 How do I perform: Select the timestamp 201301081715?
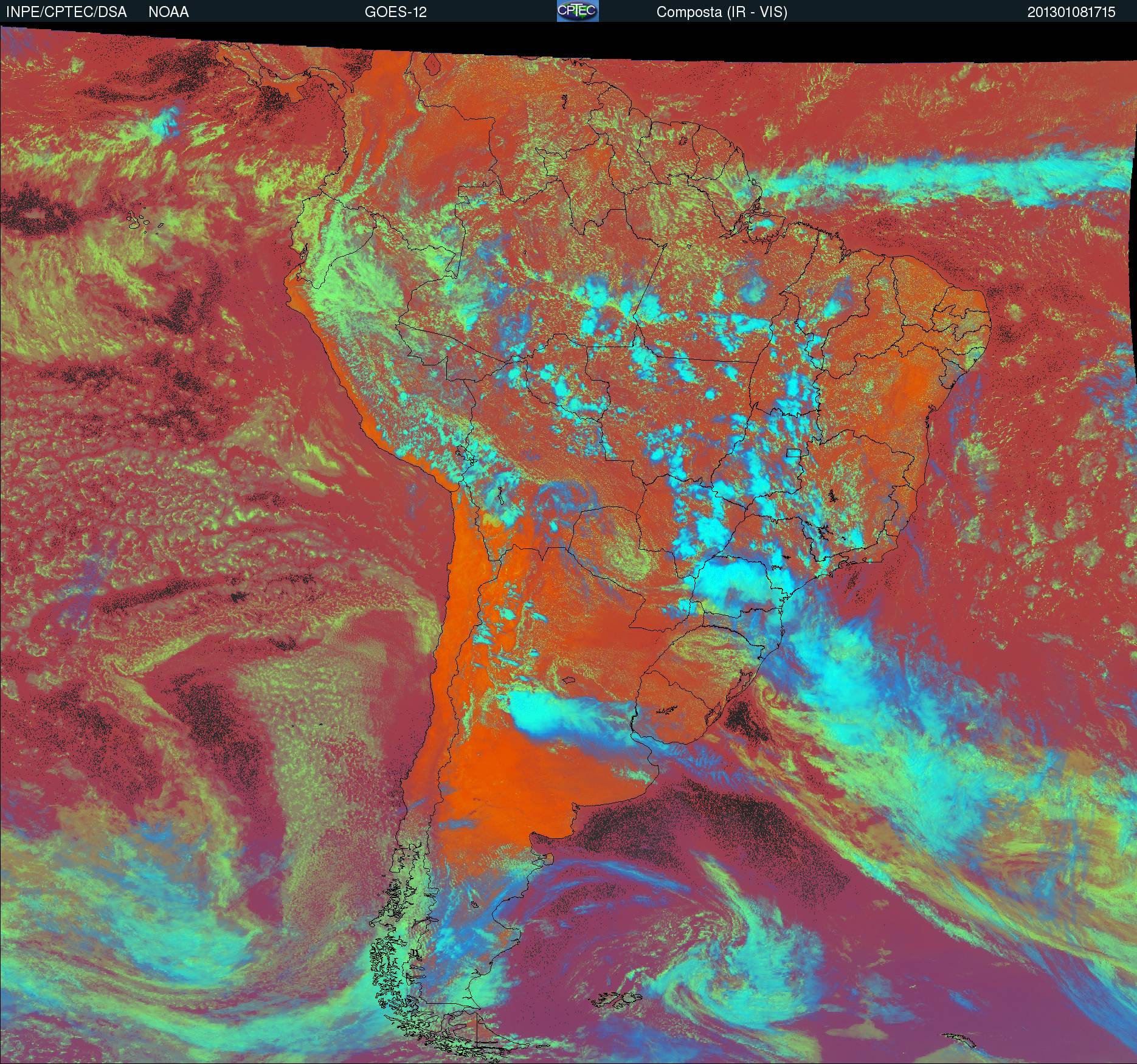(x=1071, y=12)
